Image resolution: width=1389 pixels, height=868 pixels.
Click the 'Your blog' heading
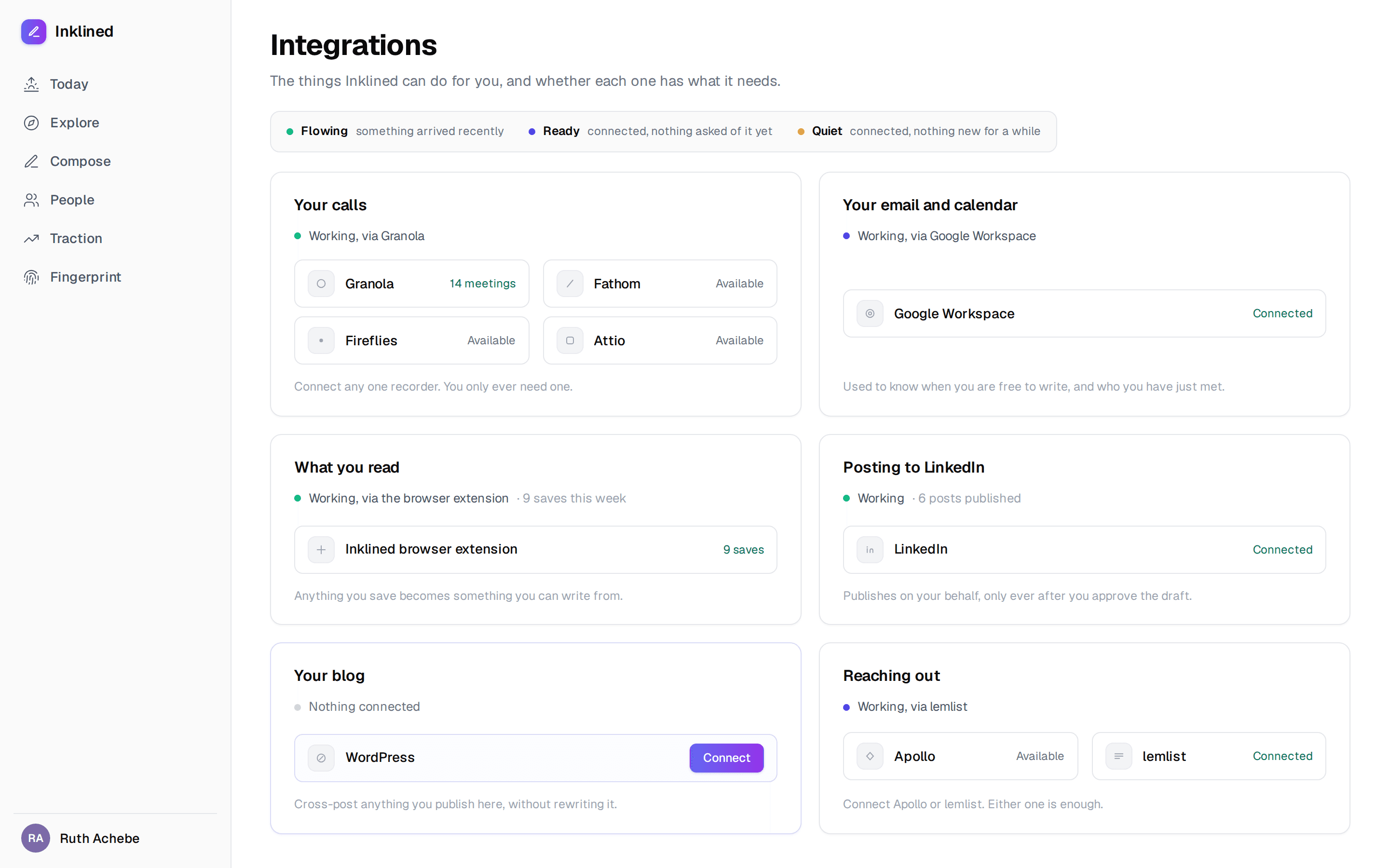pyautogui.click(x=329, y=676)
